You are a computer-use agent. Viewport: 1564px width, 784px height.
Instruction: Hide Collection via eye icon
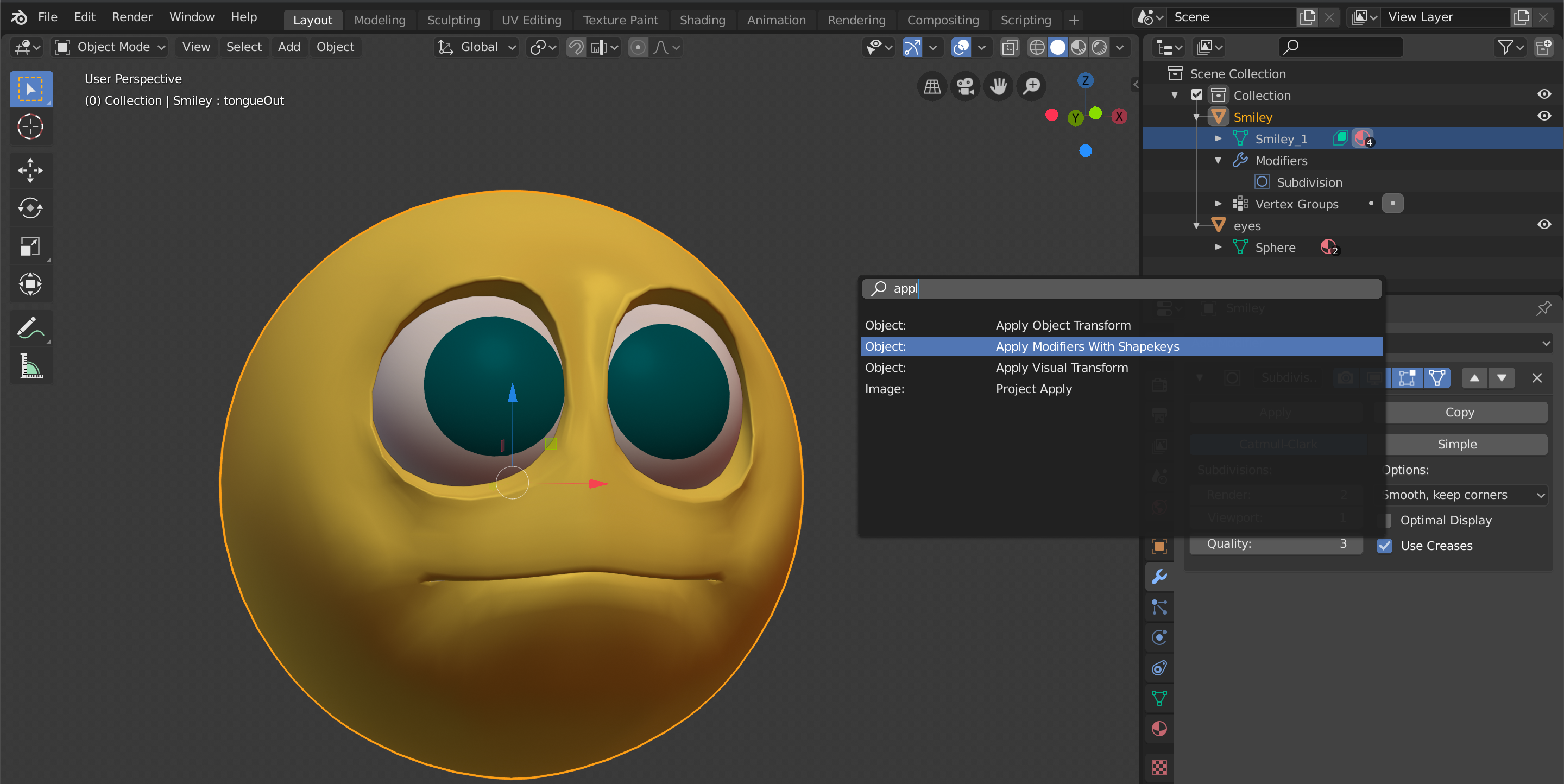click(x=1544, y=94)
